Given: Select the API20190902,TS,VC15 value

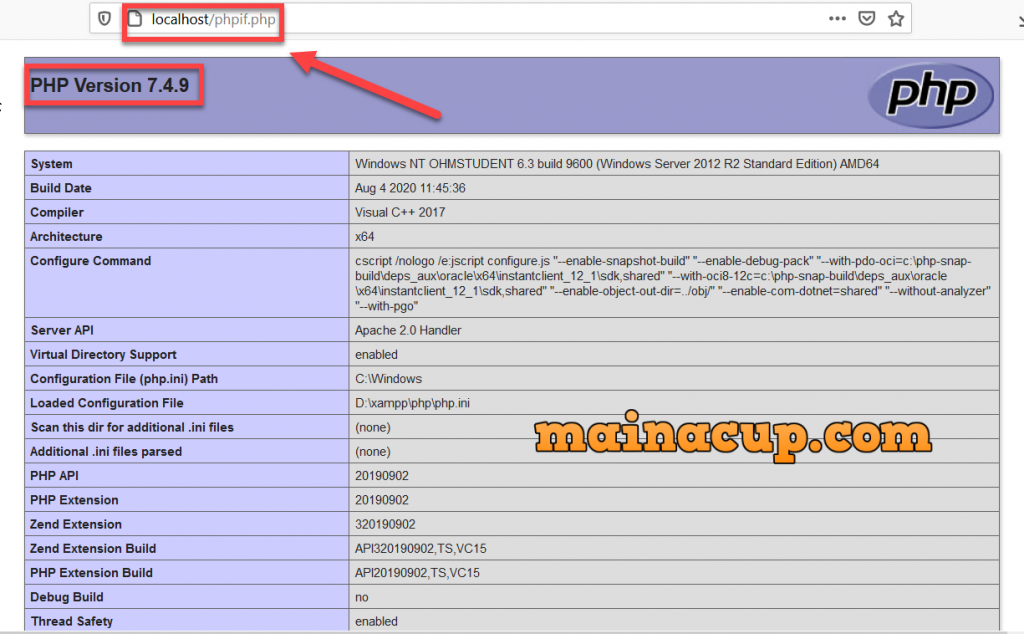Looking at the screenshot, I should click(x=417, y=573).
